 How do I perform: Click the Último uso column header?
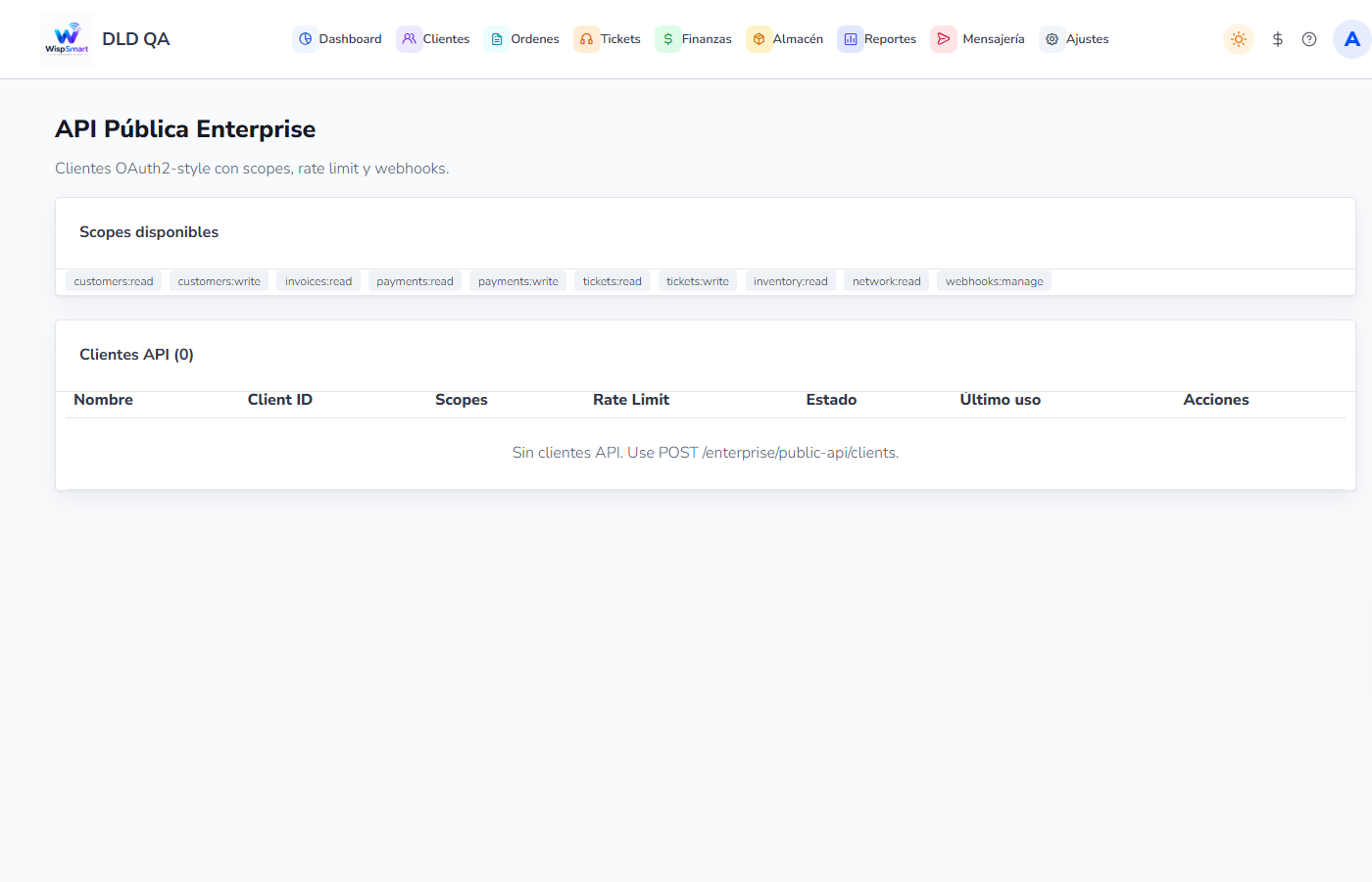1001,400
